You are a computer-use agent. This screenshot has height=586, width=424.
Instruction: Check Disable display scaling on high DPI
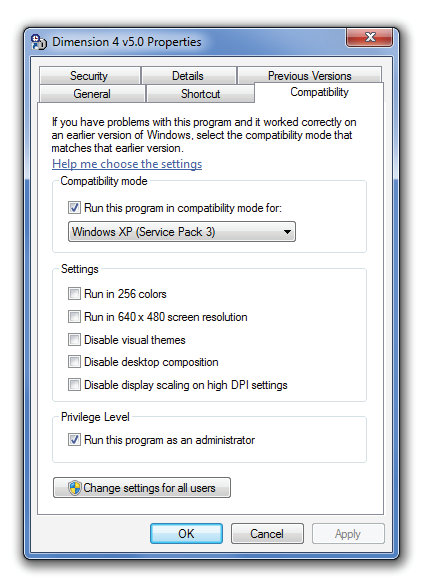(74, 385)
